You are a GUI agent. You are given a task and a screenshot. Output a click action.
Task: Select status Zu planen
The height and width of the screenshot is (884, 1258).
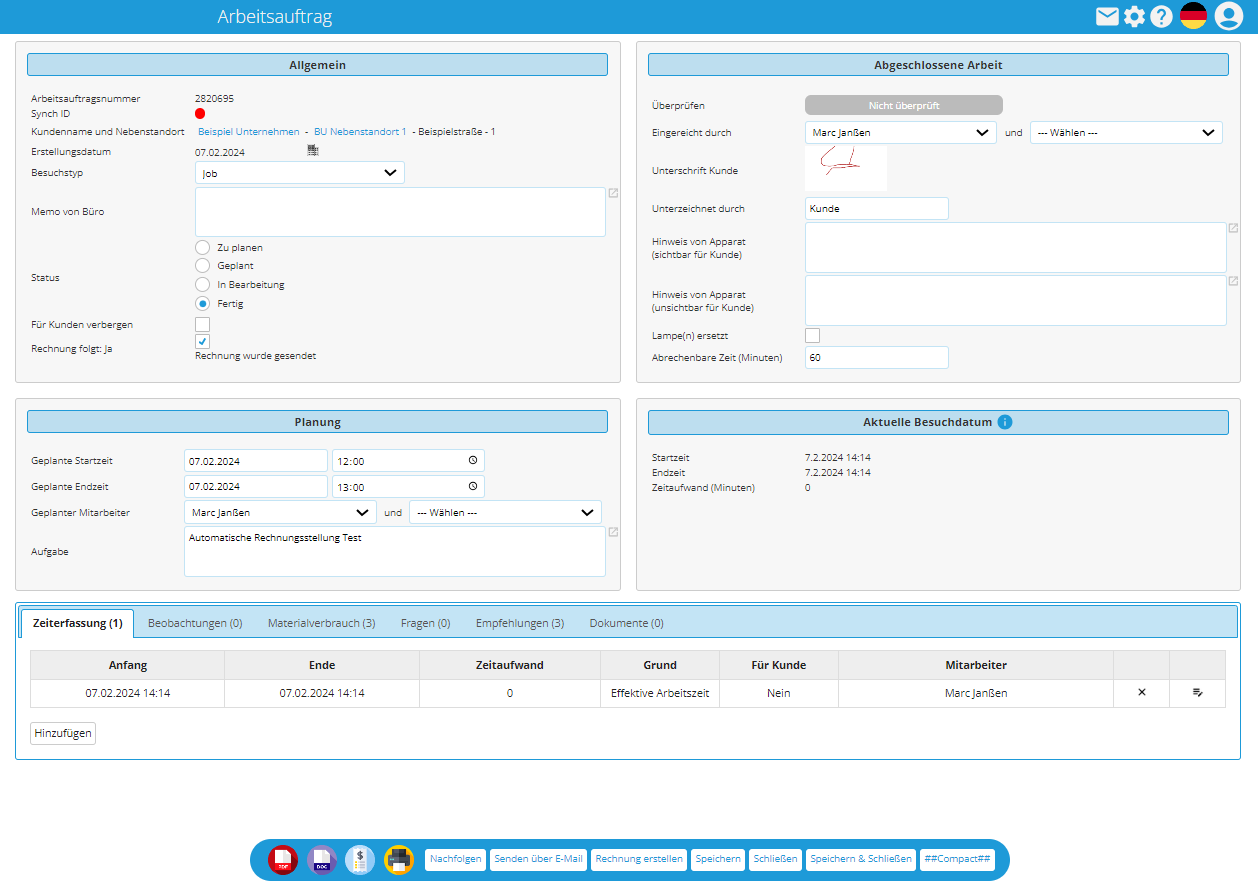coord(203,247)
